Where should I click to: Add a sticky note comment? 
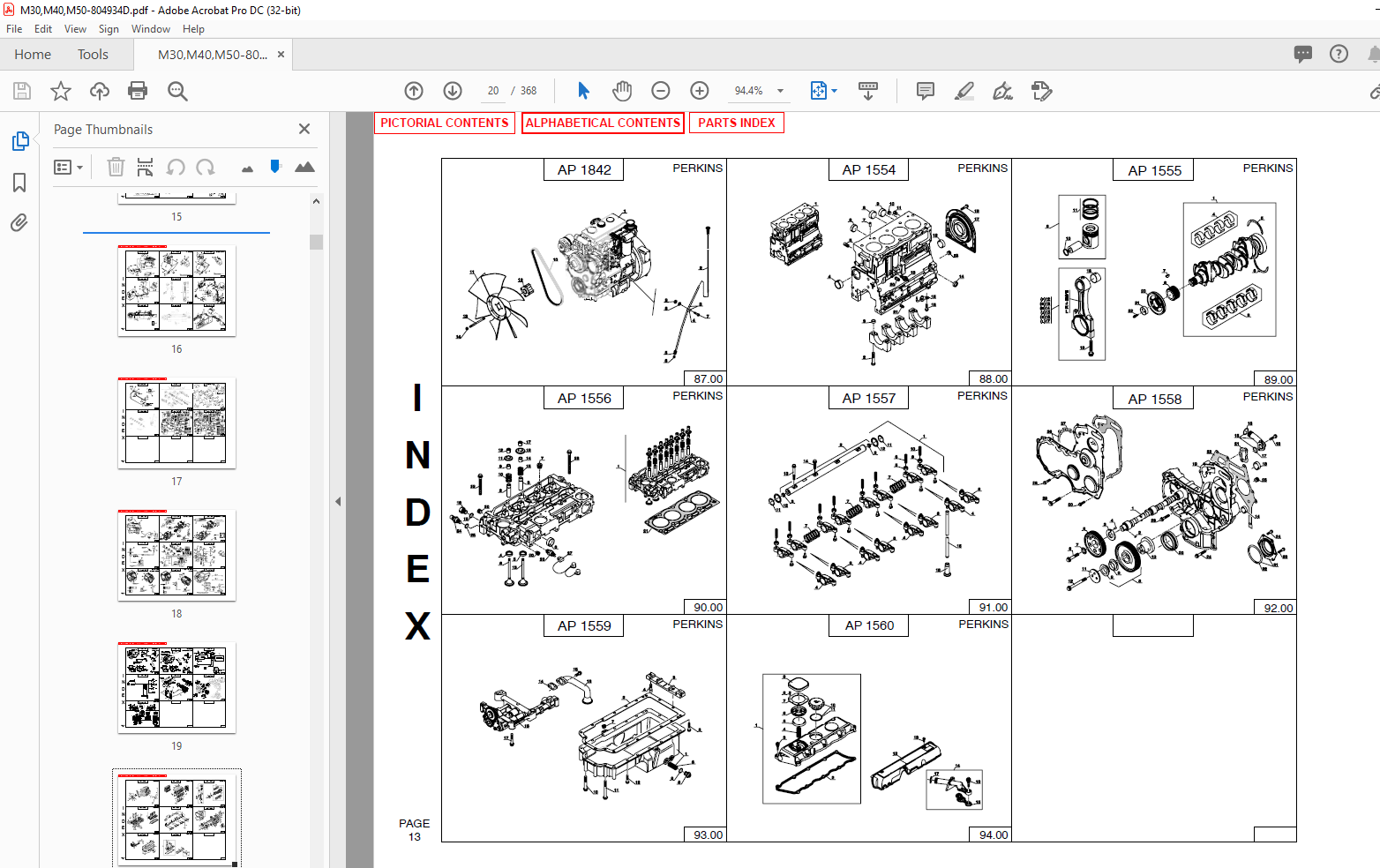tap(926, 91)
